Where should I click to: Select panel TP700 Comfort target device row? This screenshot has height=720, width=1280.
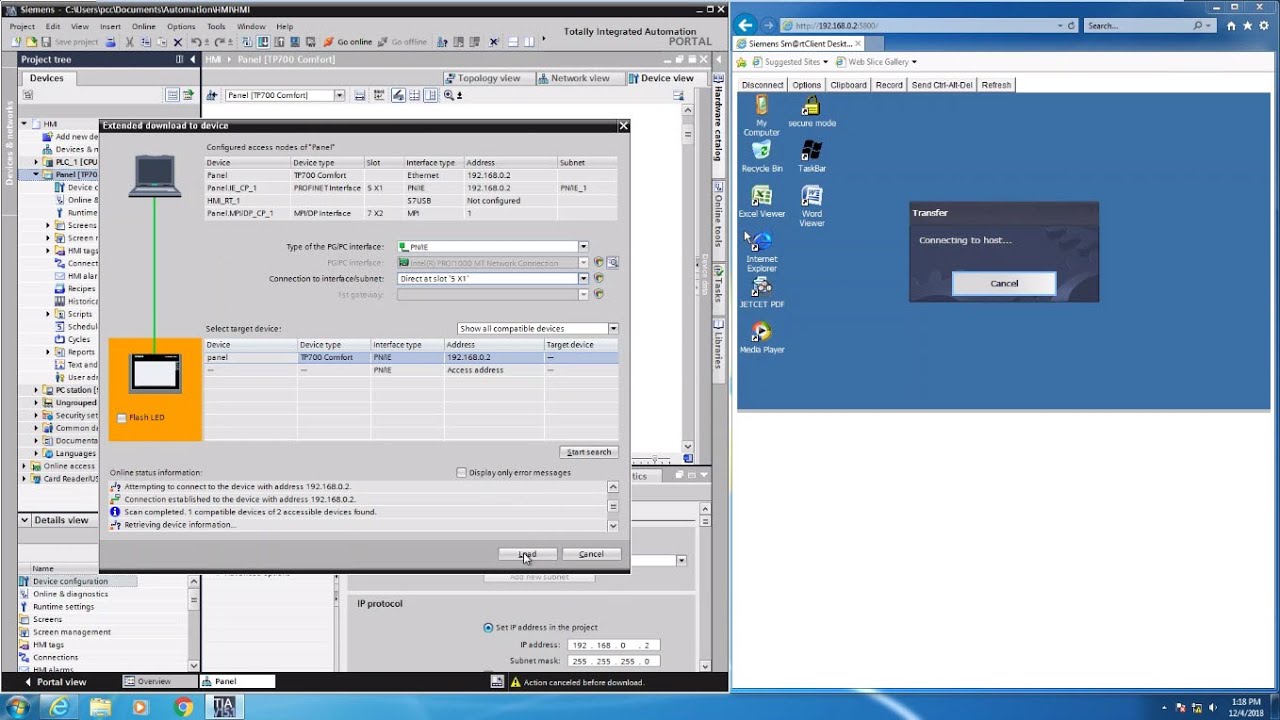click(x=411, y=357)
